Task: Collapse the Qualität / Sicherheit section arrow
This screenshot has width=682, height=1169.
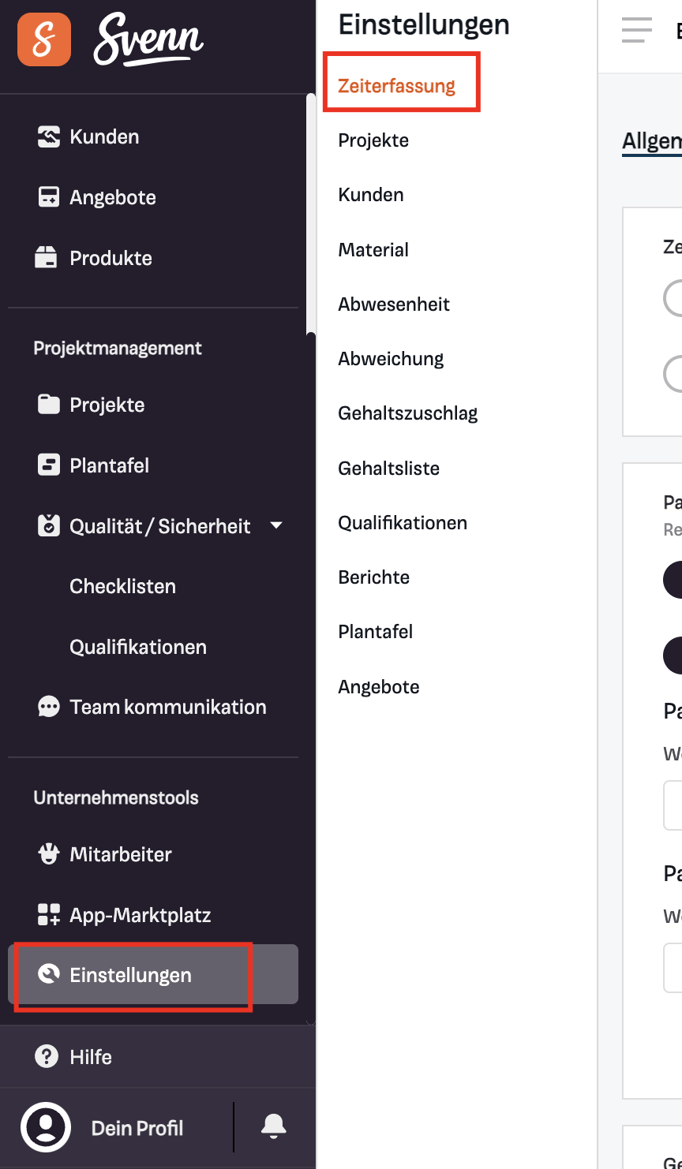Action: point(276,526)
